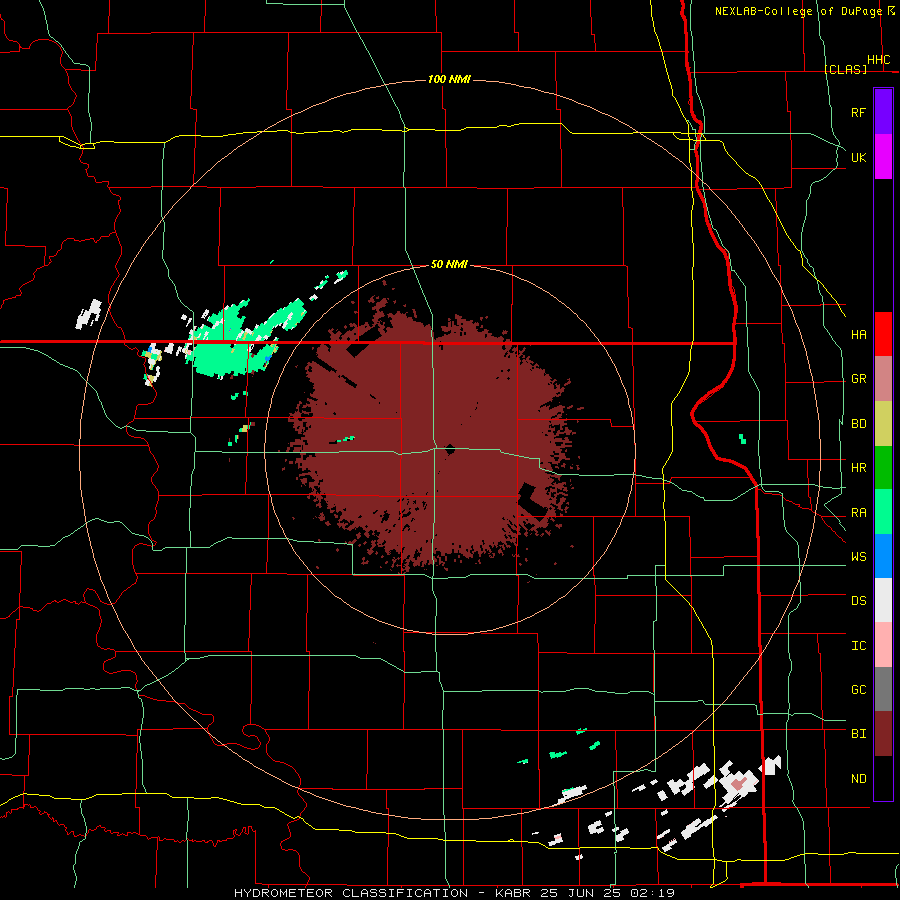The height and width of the screenshot is (900, 900).
Task: Click the magenta UK color swatch
Action: pyautogui.click(x=883, y=157)
